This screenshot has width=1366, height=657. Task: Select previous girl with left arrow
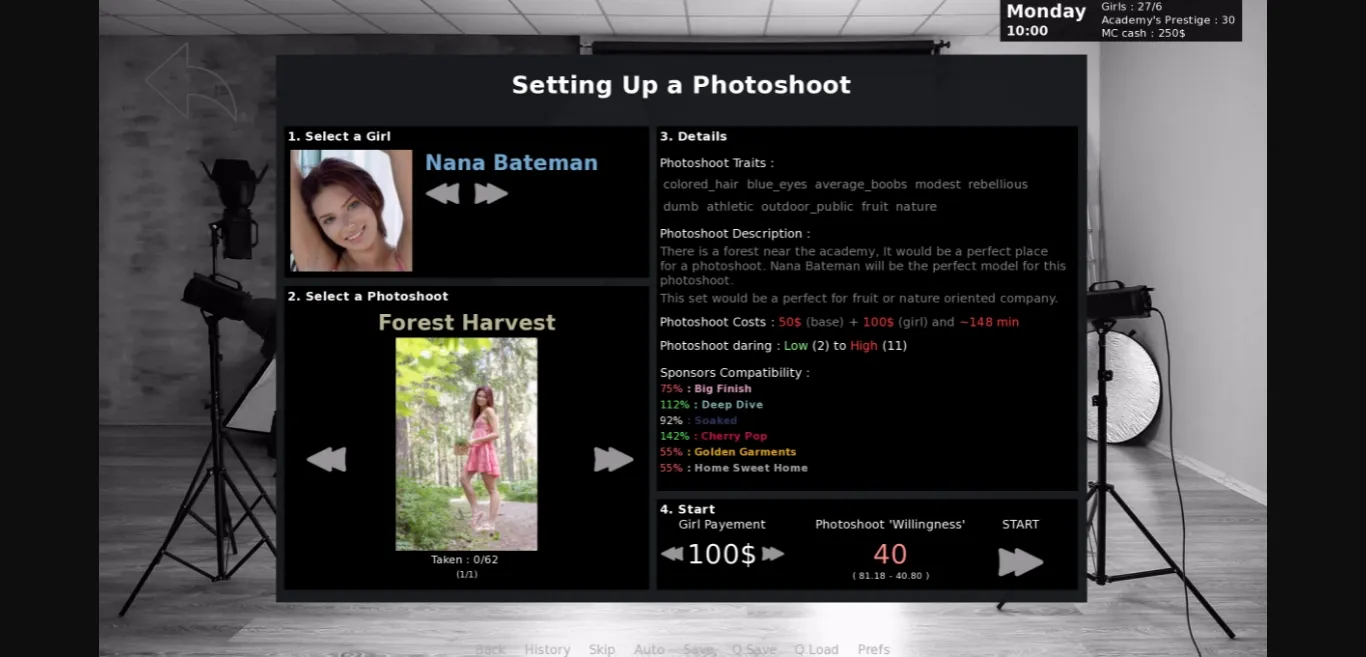(442, 194)
